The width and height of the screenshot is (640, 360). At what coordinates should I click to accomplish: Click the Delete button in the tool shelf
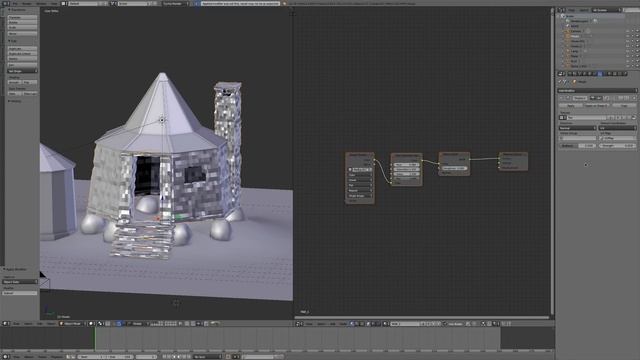(x=22, y=59)
